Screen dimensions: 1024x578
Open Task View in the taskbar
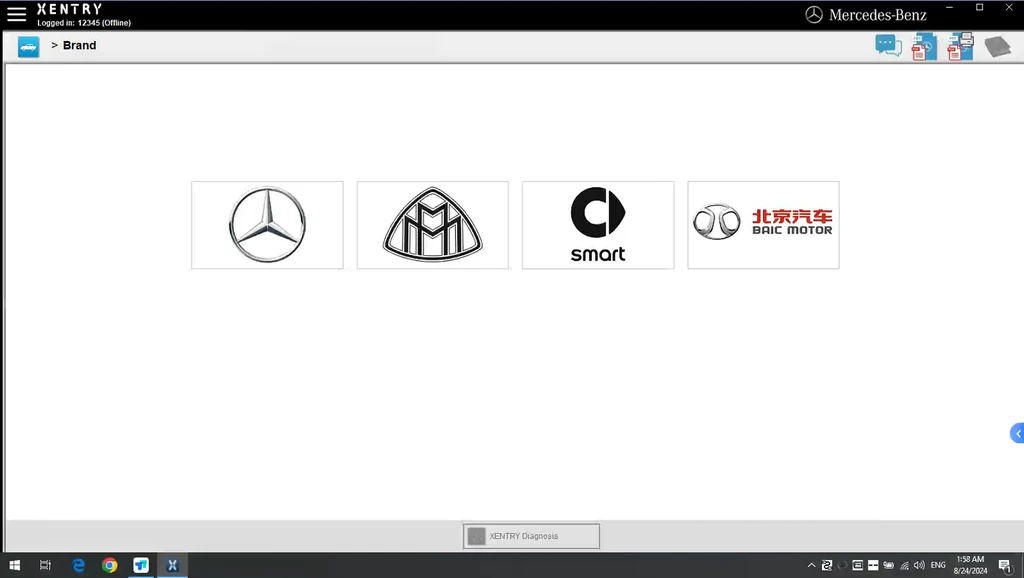tap(46, 565)
